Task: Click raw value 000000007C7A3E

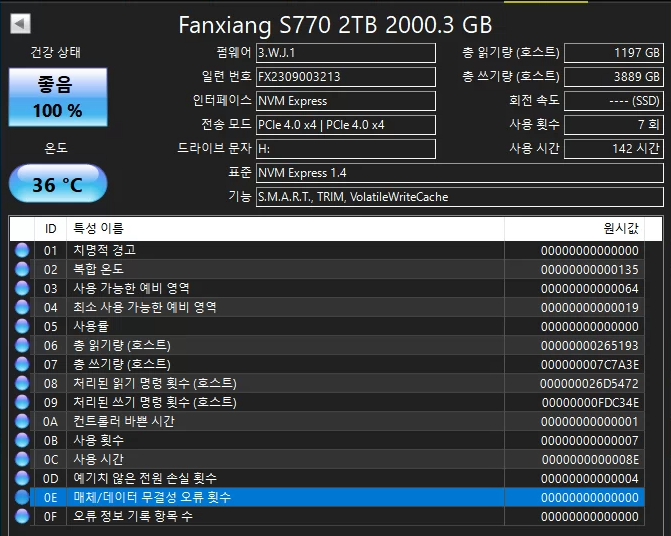Action: pos(590,365)
